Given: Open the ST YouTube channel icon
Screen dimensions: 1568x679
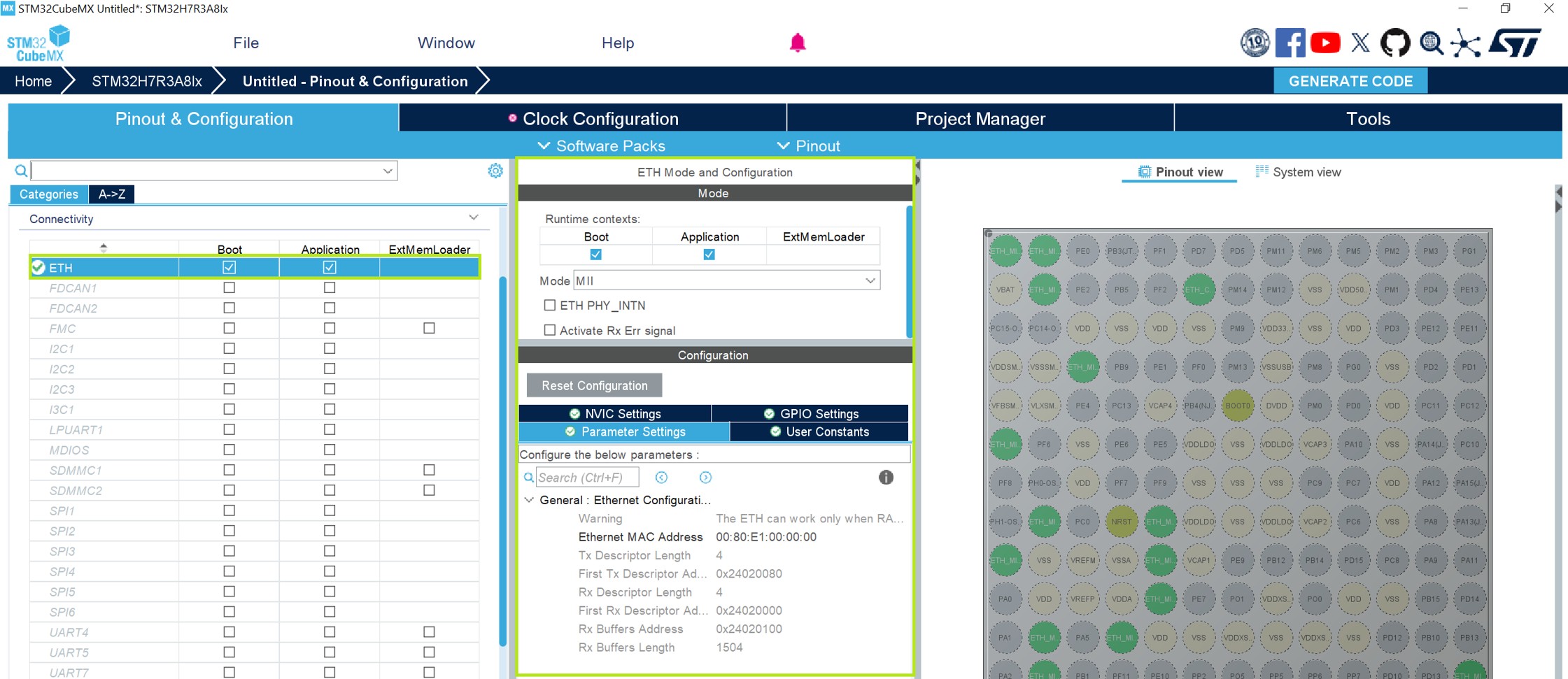Looking at the screenshot, I should (x=1325, y=43).
